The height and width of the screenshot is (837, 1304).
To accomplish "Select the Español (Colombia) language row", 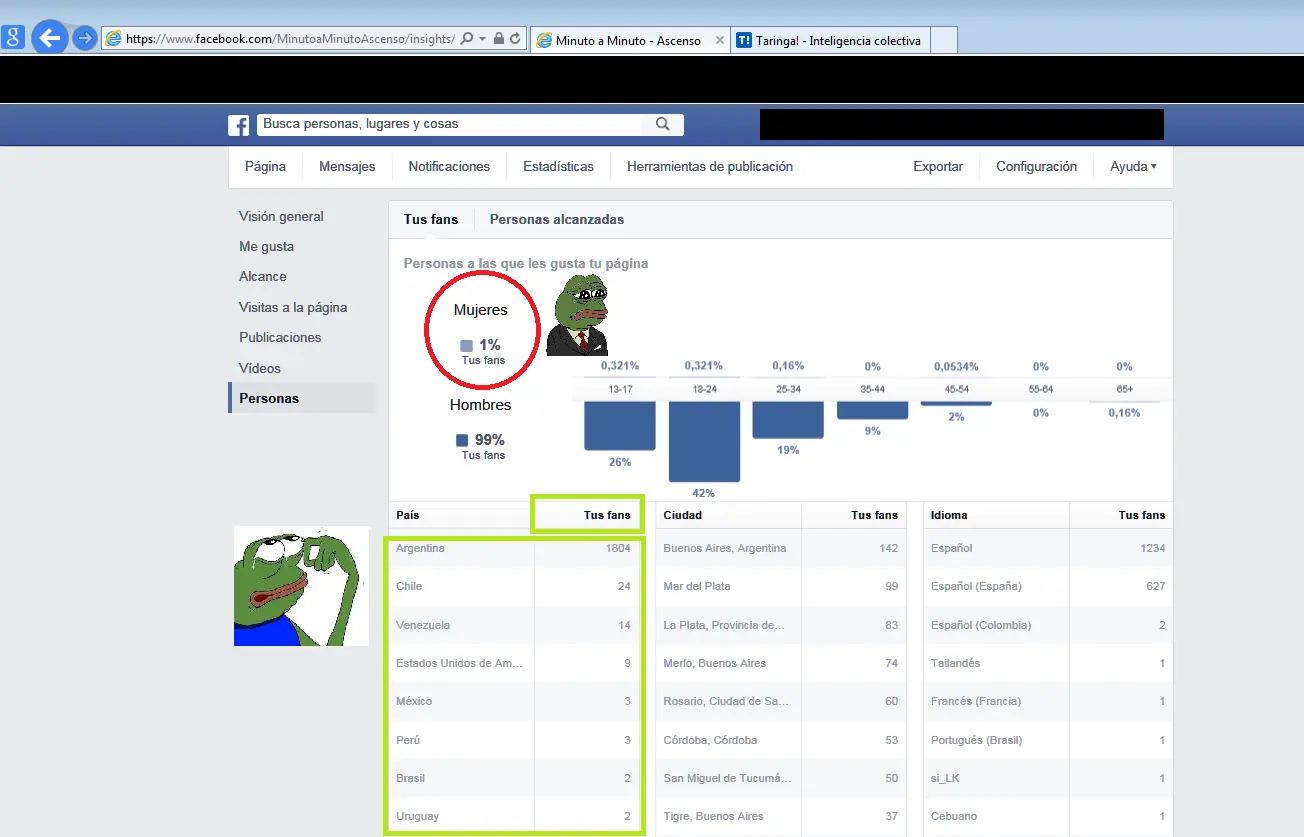I will coord(1048,625).
